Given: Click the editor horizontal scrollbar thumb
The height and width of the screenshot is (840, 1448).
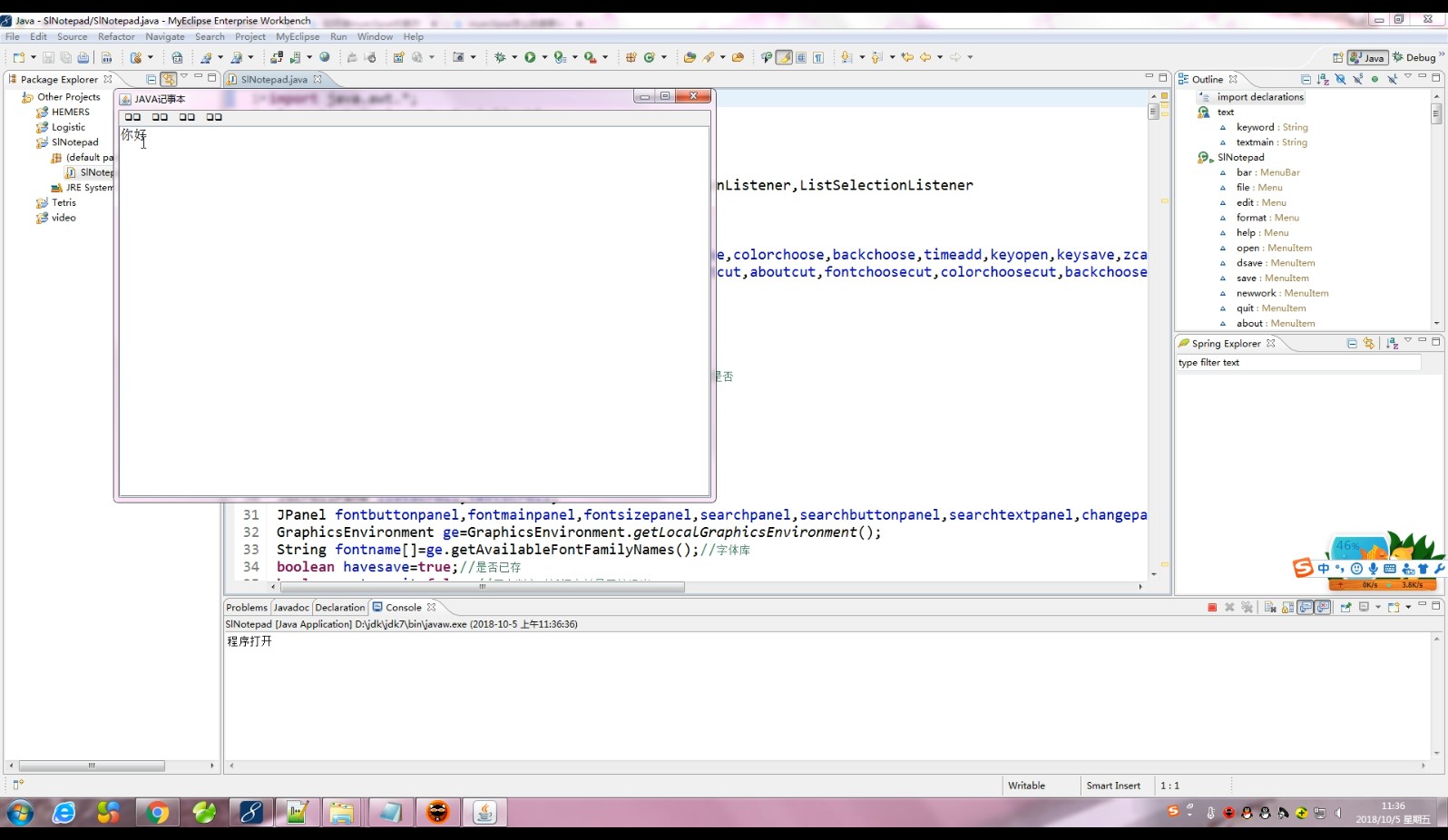Looking at the screenshot, I should (483, 587).
